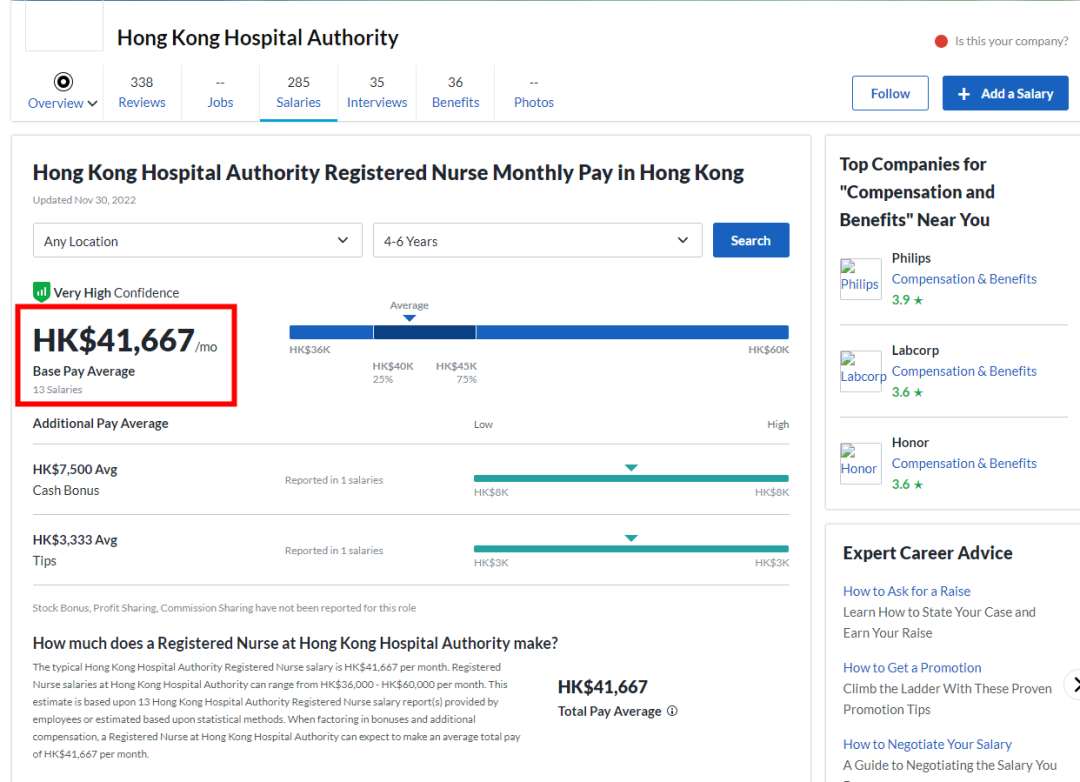Screen dimensions: 1080x782
Task: Switch to the Jobs tab
Action: 220,92
